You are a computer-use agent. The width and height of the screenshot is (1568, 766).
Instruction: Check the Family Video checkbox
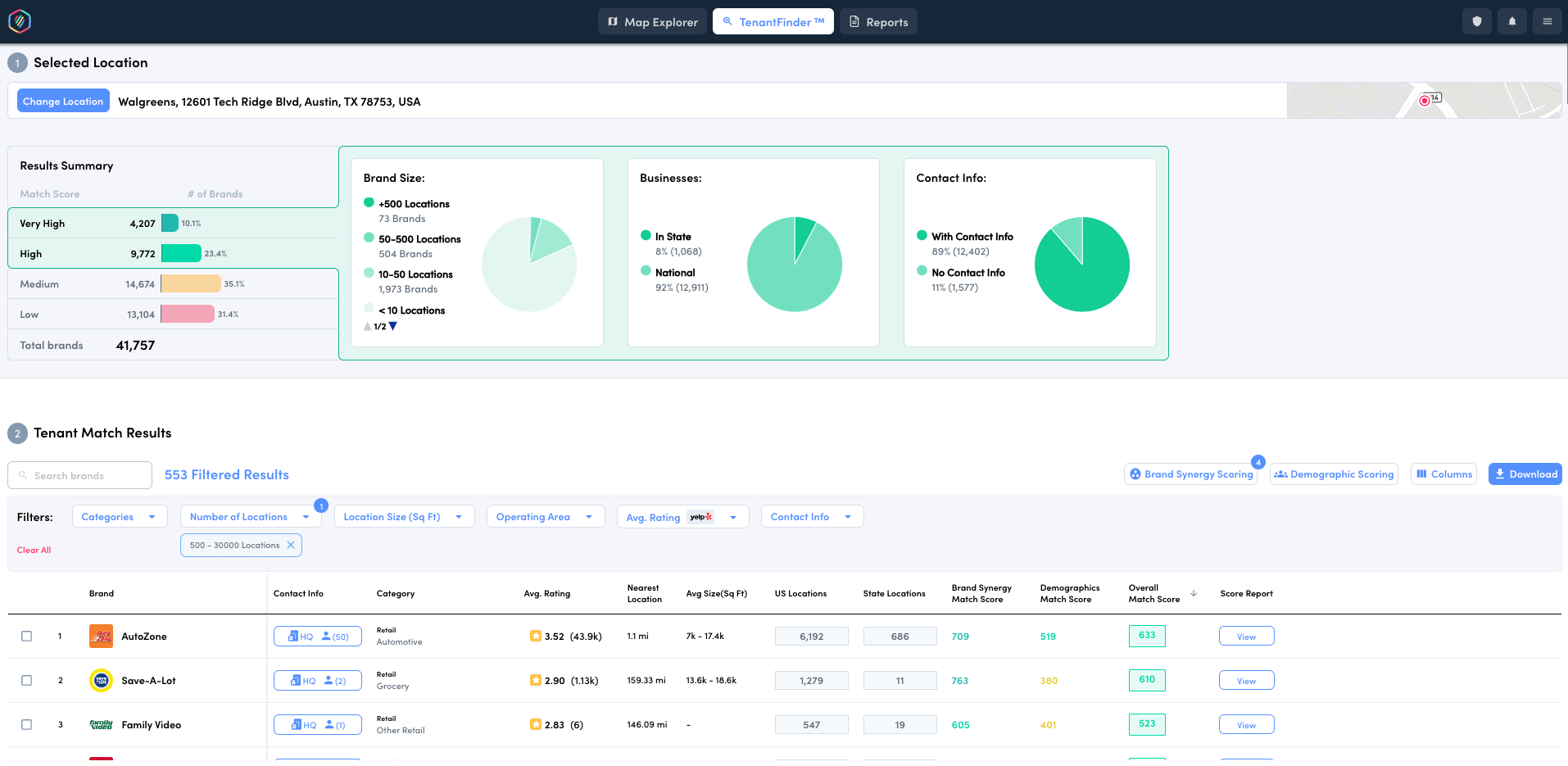[x=26, y=724]
